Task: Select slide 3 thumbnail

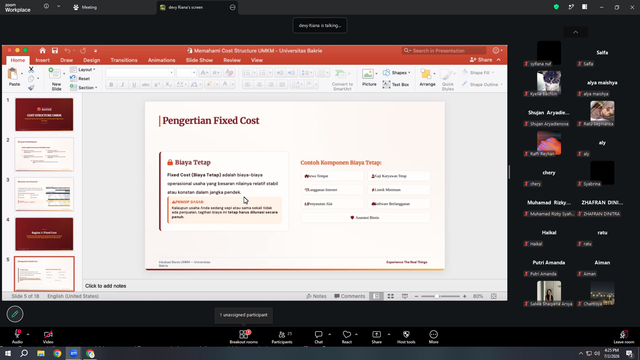Action: [x=44, y=194]
